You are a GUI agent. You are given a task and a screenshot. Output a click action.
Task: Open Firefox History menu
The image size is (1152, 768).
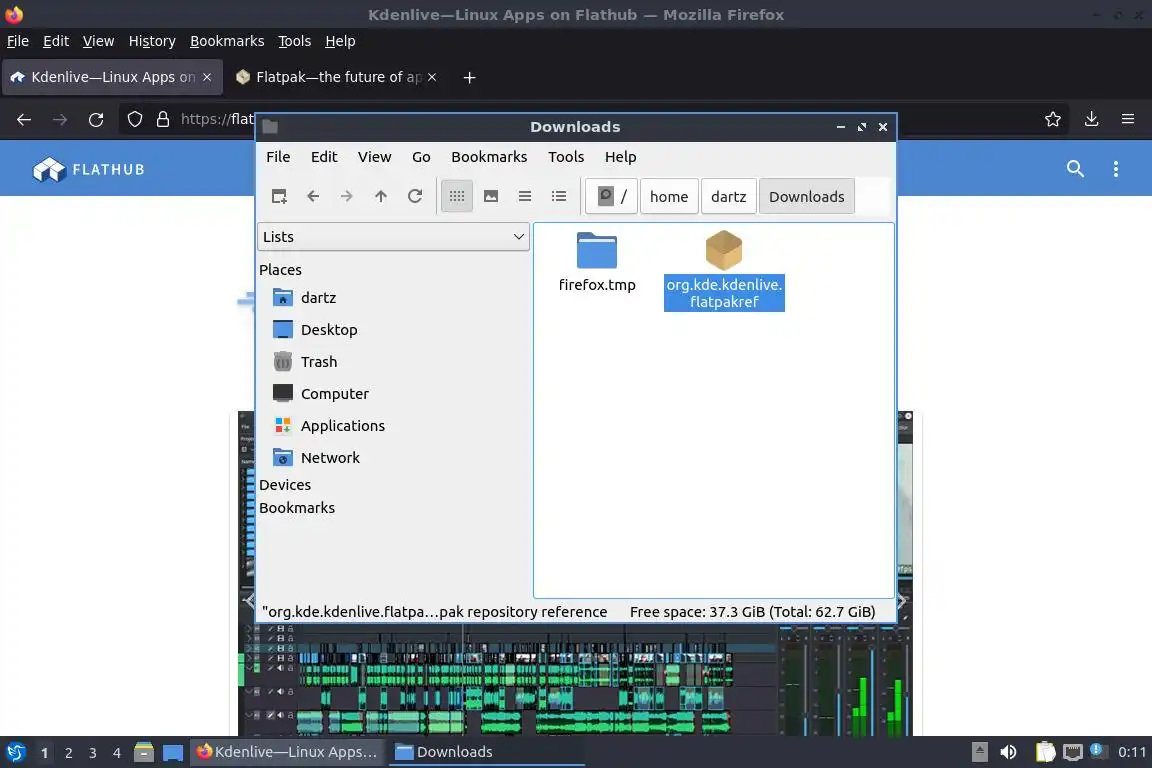coord(152,41)
